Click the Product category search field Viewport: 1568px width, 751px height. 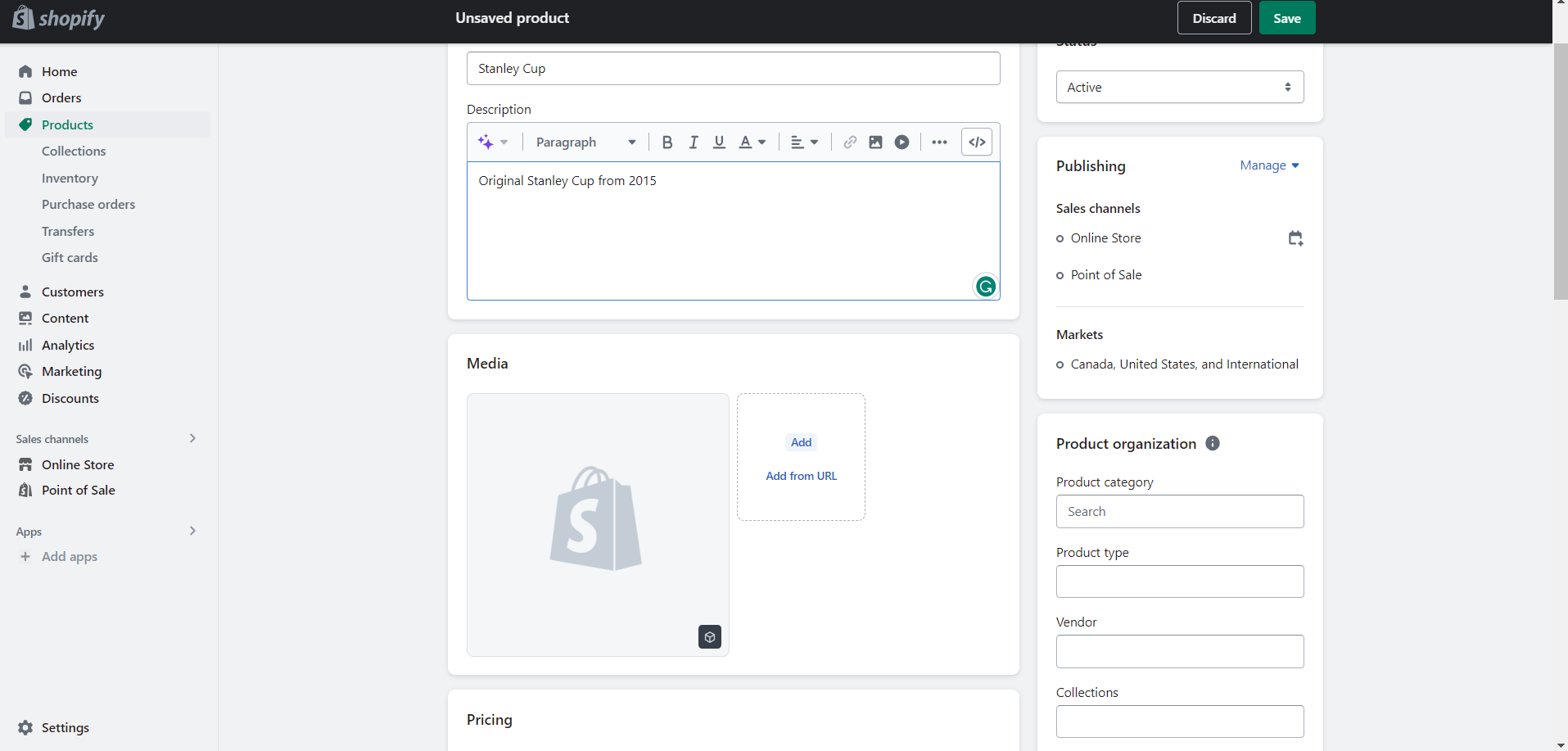(1179, 511)
